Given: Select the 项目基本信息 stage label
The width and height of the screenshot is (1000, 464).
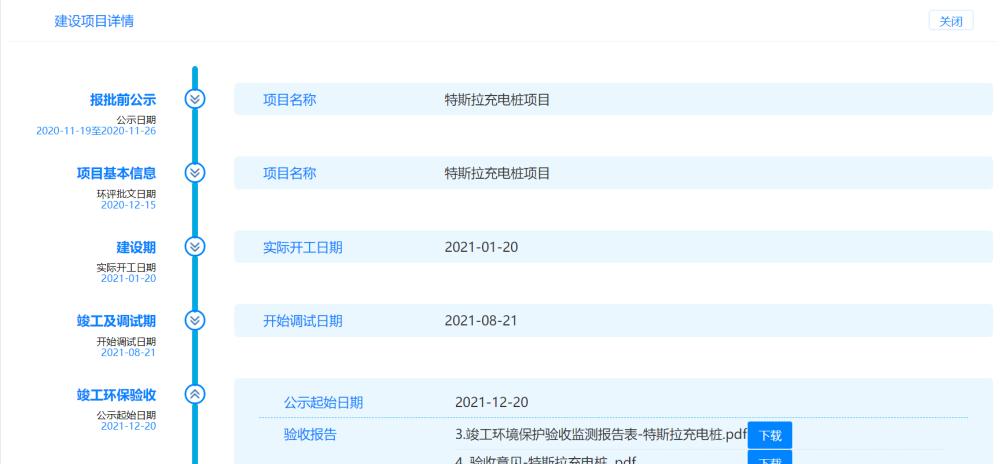Looking at the screenshot, I should [116, 173].
